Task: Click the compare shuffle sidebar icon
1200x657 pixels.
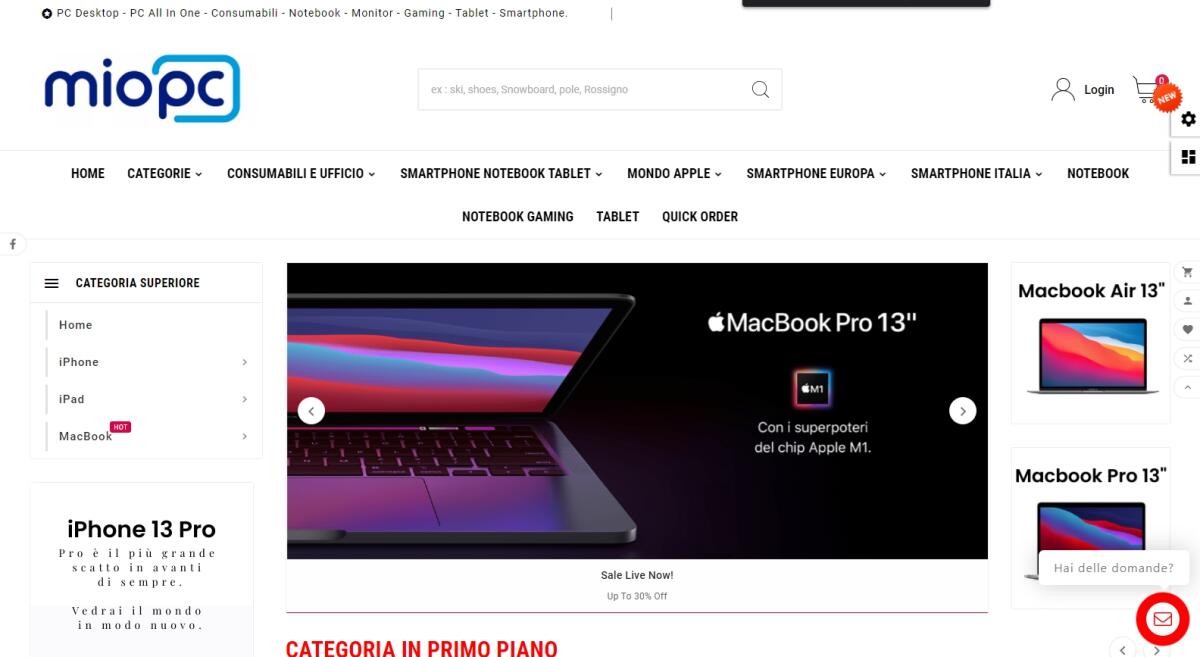Action: click(1188, 358)
